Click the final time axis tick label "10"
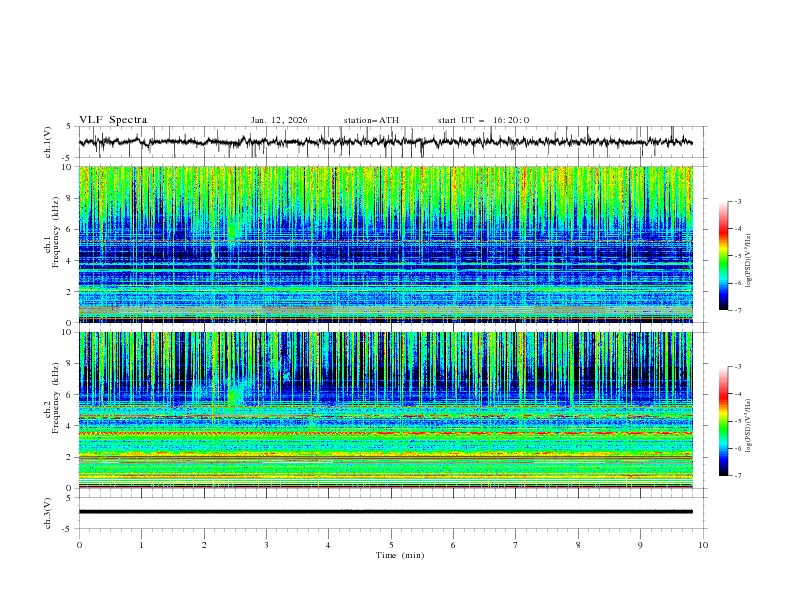The height and width of the screenshot is (612, 792). 703,545
